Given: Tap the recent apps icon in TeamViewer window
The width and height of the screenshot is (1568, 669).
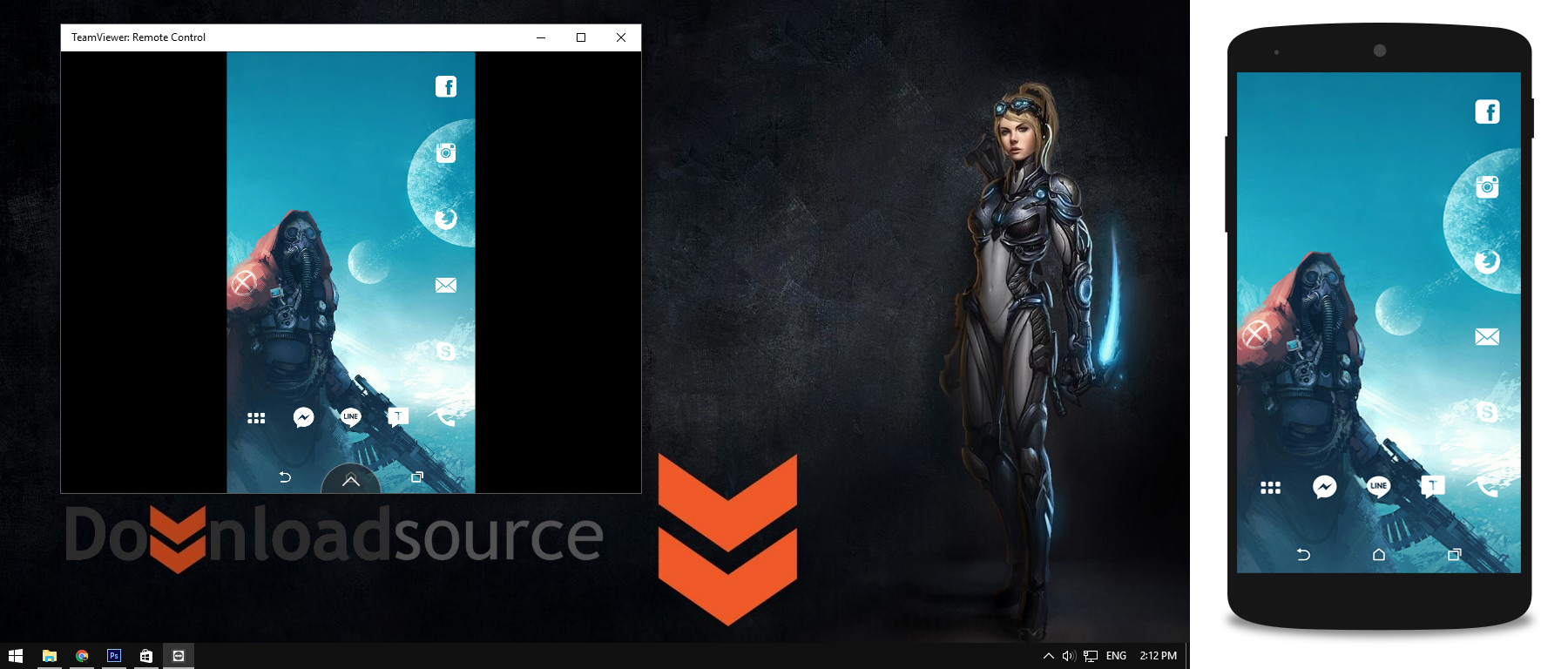Looking at the screenshot, I should click(417, 476).
